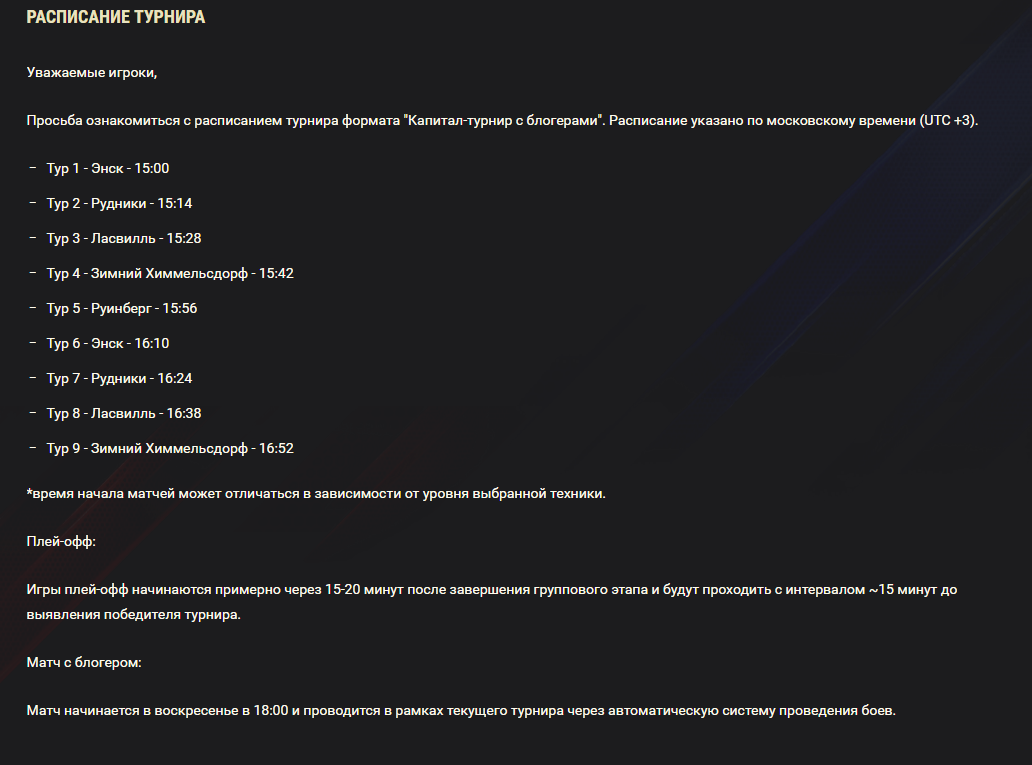Click the 'Тур 5 - Руинберг - 15:56' entry
The width and height of the screenshot is (1032, 765).
click(x=122, y=308)
